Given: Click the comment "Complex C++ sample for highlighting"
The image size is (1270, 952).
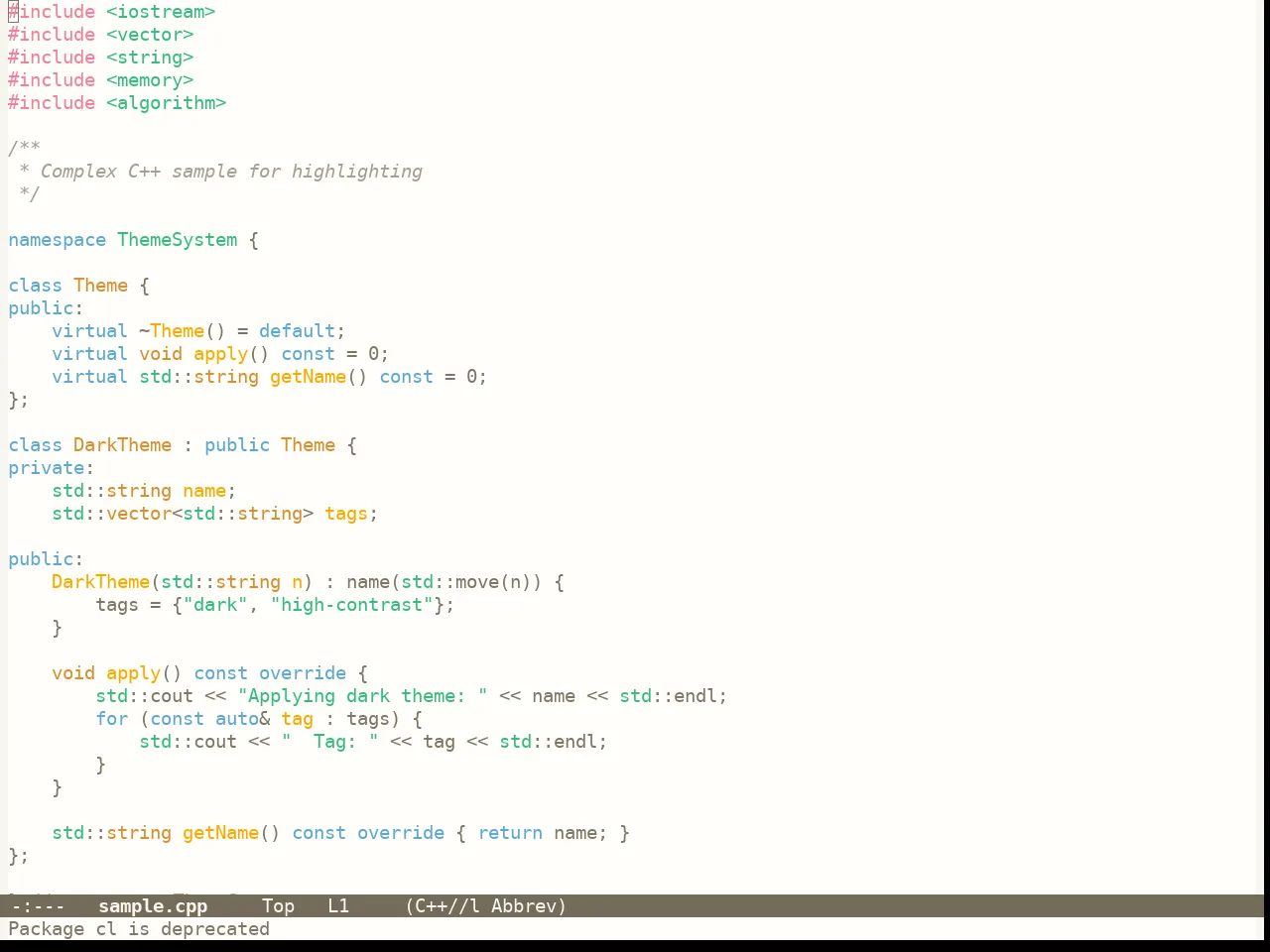Looking at the screenshot, I should pyautogui.click(x=231, y=172).
